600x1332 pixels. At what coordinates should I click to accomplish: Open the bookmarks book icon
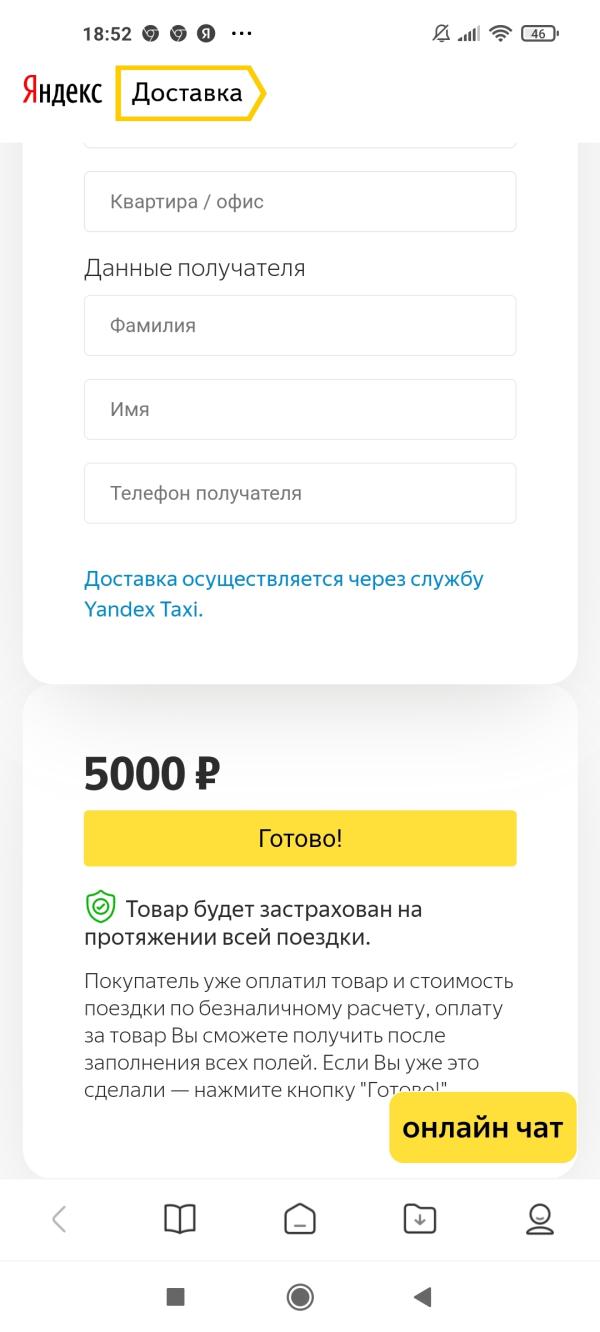click(179, 1218)
